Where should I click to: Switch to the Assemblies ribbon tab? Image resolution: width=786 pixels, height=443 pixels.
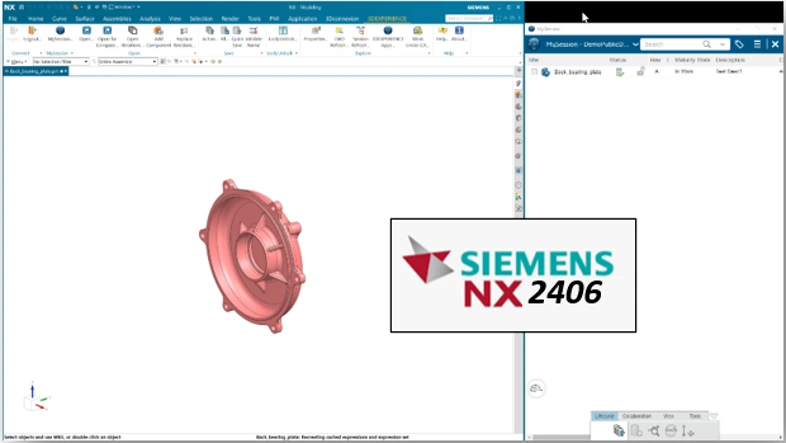[x=117, y=19]
